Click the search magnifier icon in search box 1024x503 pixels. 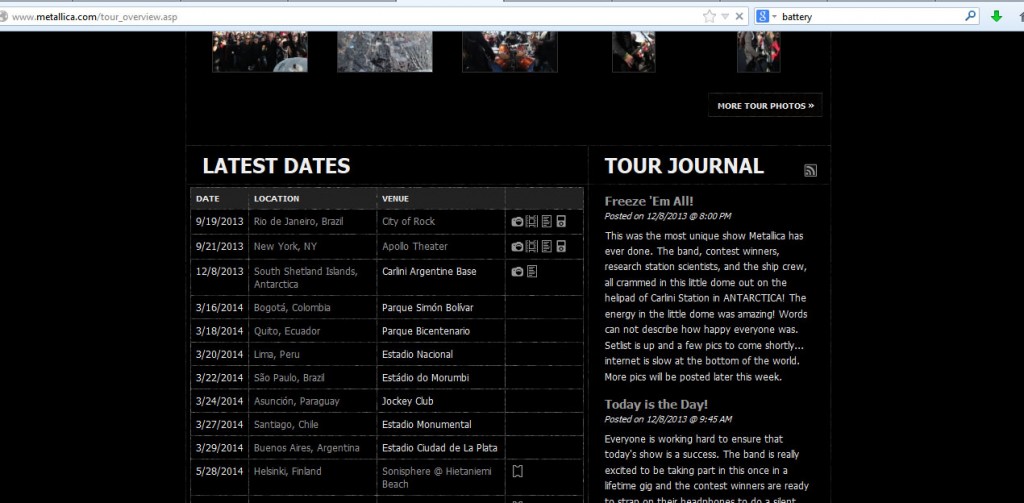[970, 16]
